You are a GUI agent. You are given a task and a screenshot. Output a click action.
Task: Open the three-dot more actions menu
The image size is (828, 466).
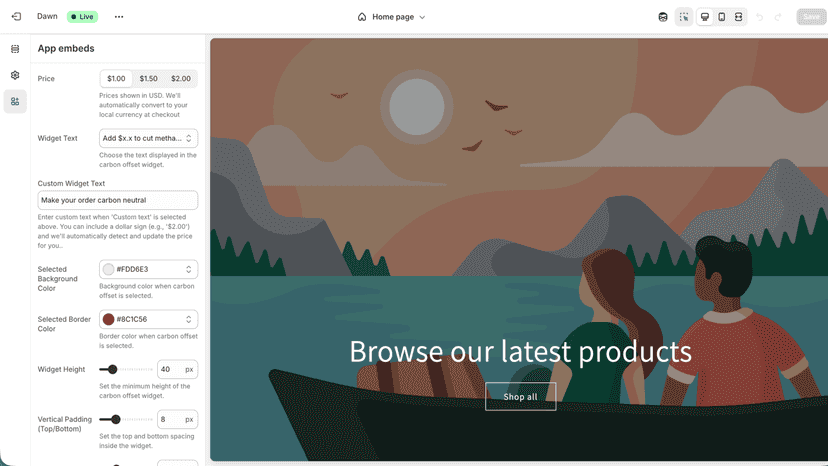(119, 17)
